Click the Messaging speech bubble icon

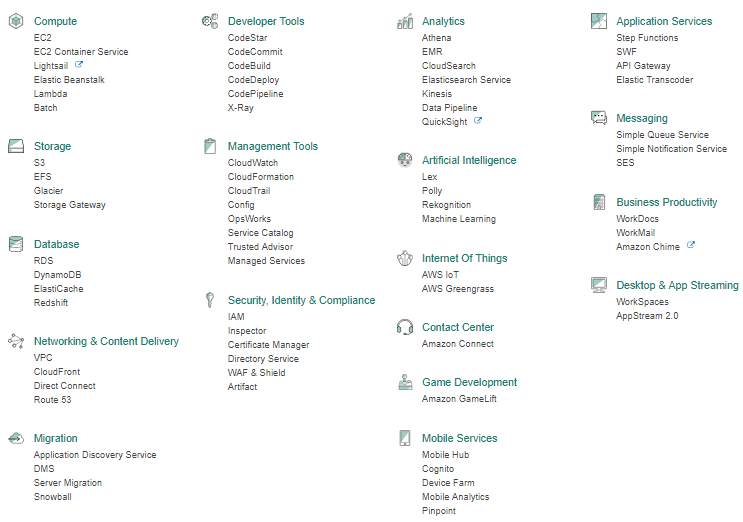pos(599,117)
